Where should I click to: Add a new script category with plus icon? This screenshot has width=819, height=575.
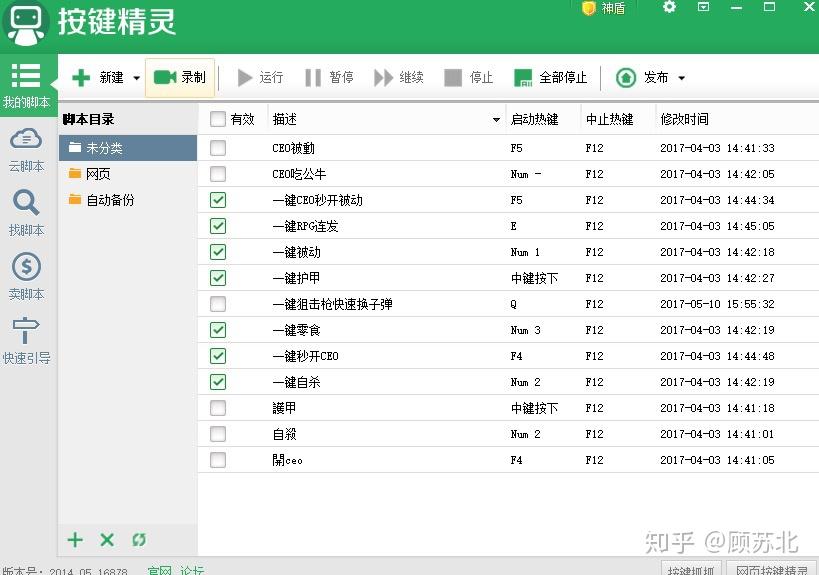click(x=75, y=539)
